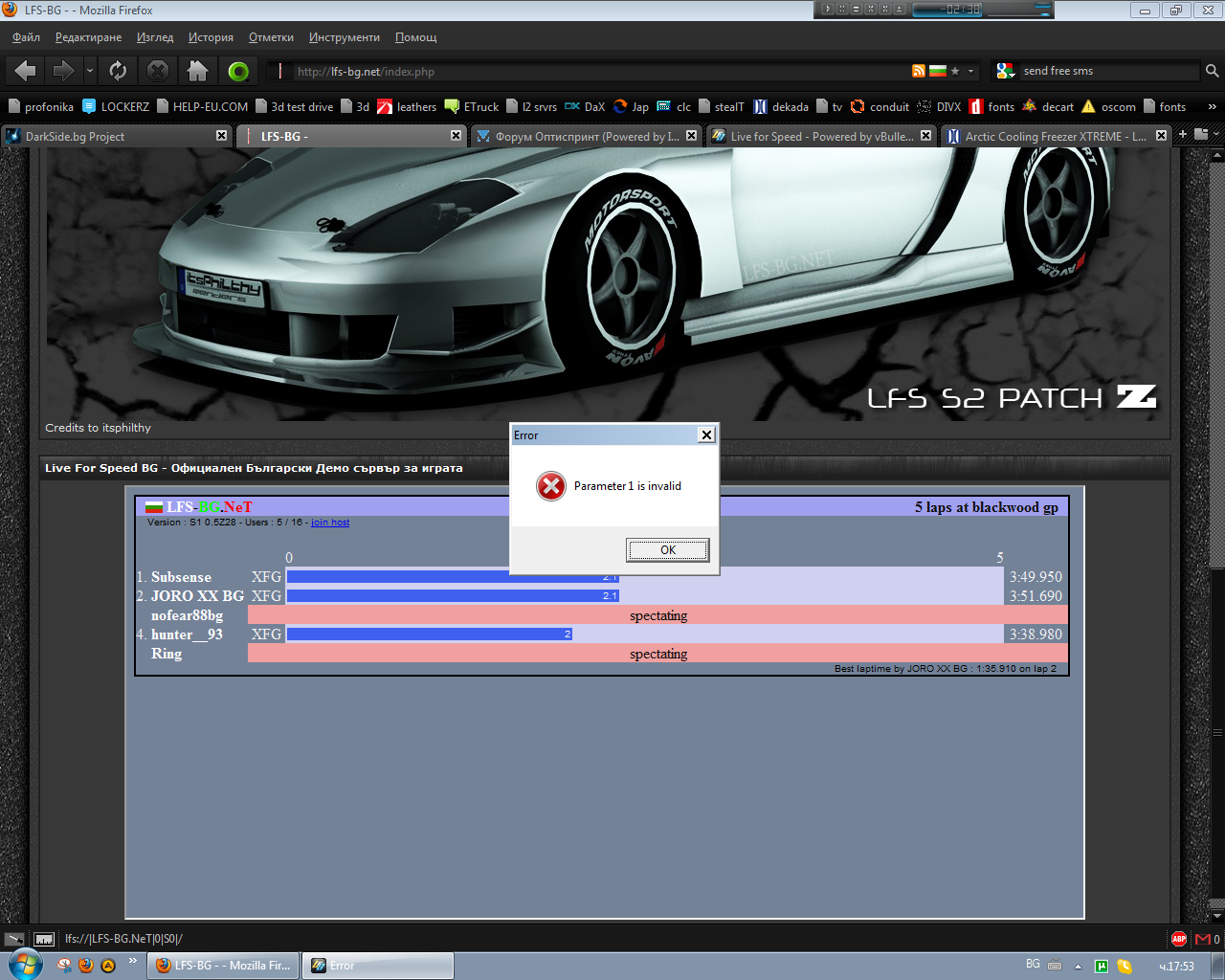Open a new tab with the plus button
1225x980 pixels.
tap(1183, 134)
